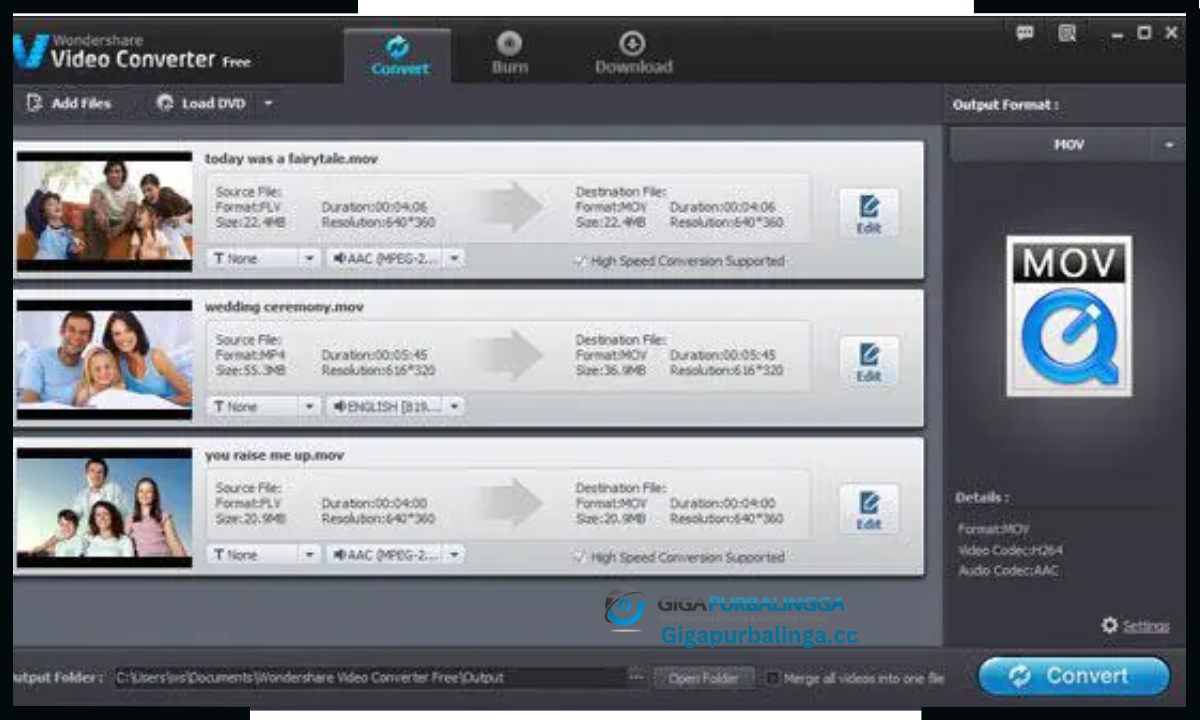The image size is (1200, 720).
Task: Click the Add Files document icon
Action: 35,102
